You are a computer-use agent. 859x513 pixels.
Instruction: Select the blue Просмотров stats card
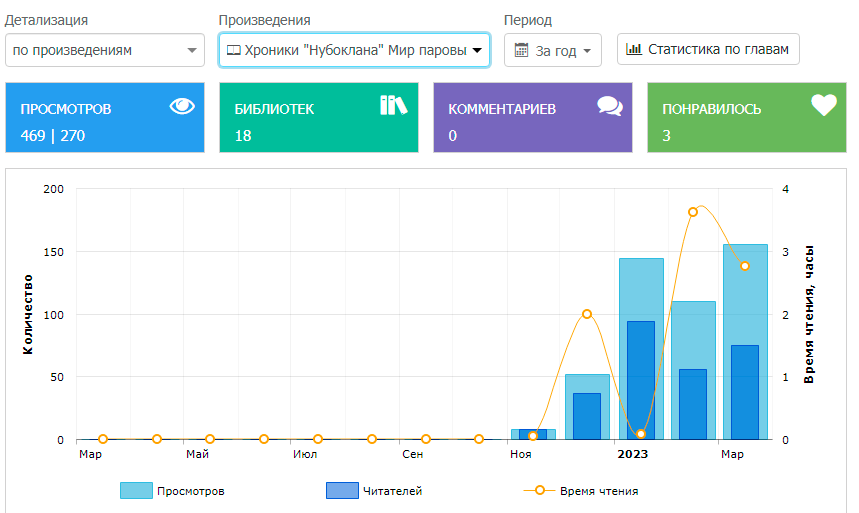click(104, 118)
